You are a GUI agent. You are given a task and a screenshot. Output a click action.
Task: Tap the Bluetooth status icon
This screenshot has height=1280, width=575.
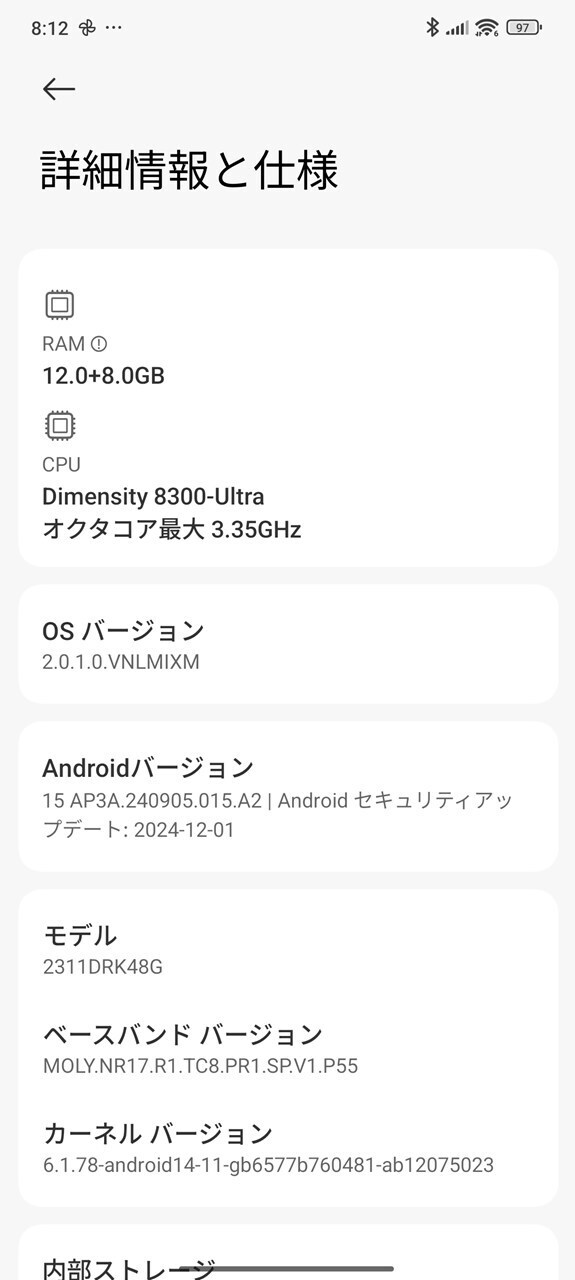(432, 28)
